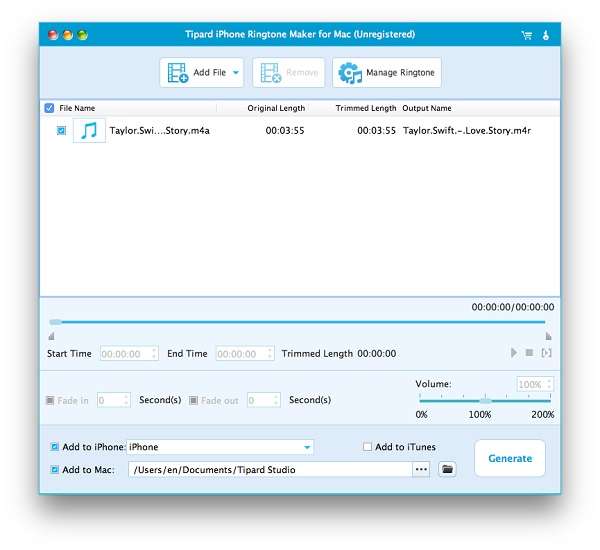Viewport: 600px width, 550px height.
Task: Click the shopping cart purchase icon
Action: point(527,35)
